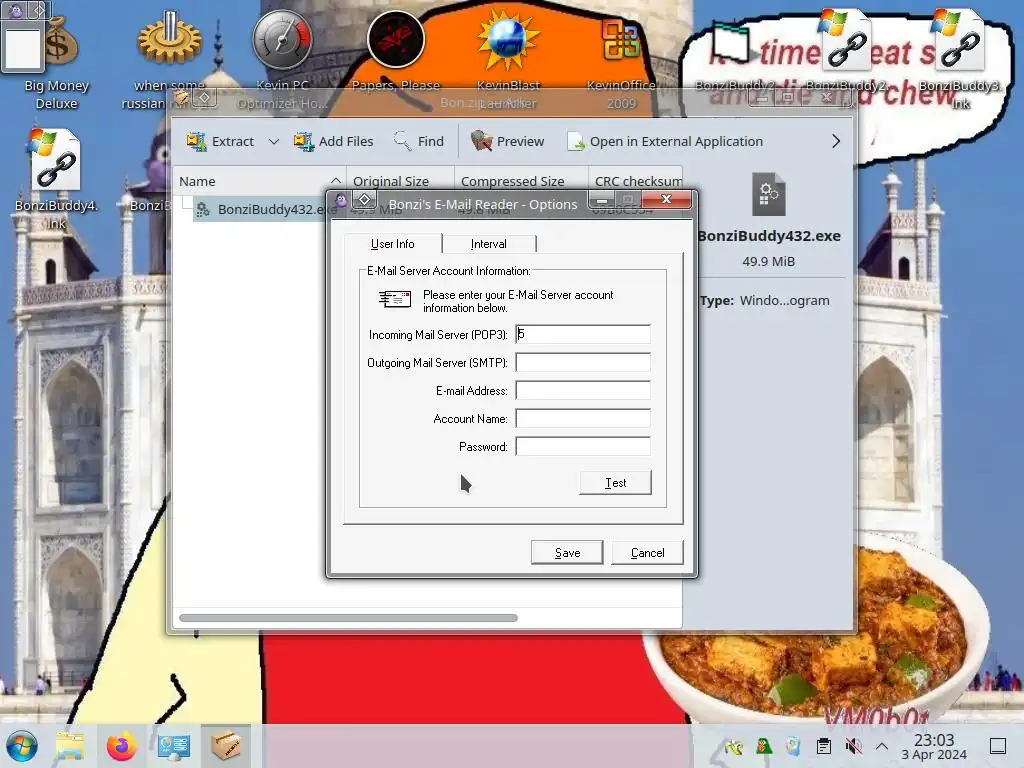The height and width of the screenshot is (768, 1024).
Task: Open the file manager from taskbar
Action: click(x=70, y=746)
